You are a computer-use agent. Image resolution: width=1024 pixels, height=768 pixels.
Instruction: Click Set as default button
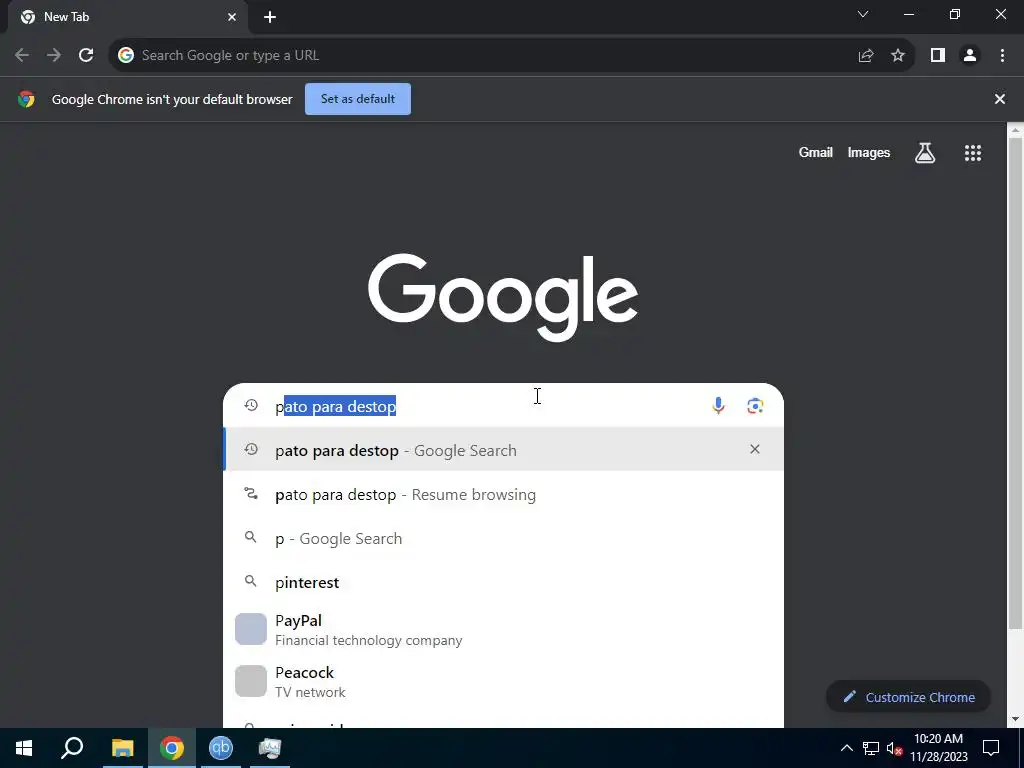pos(358,99)
